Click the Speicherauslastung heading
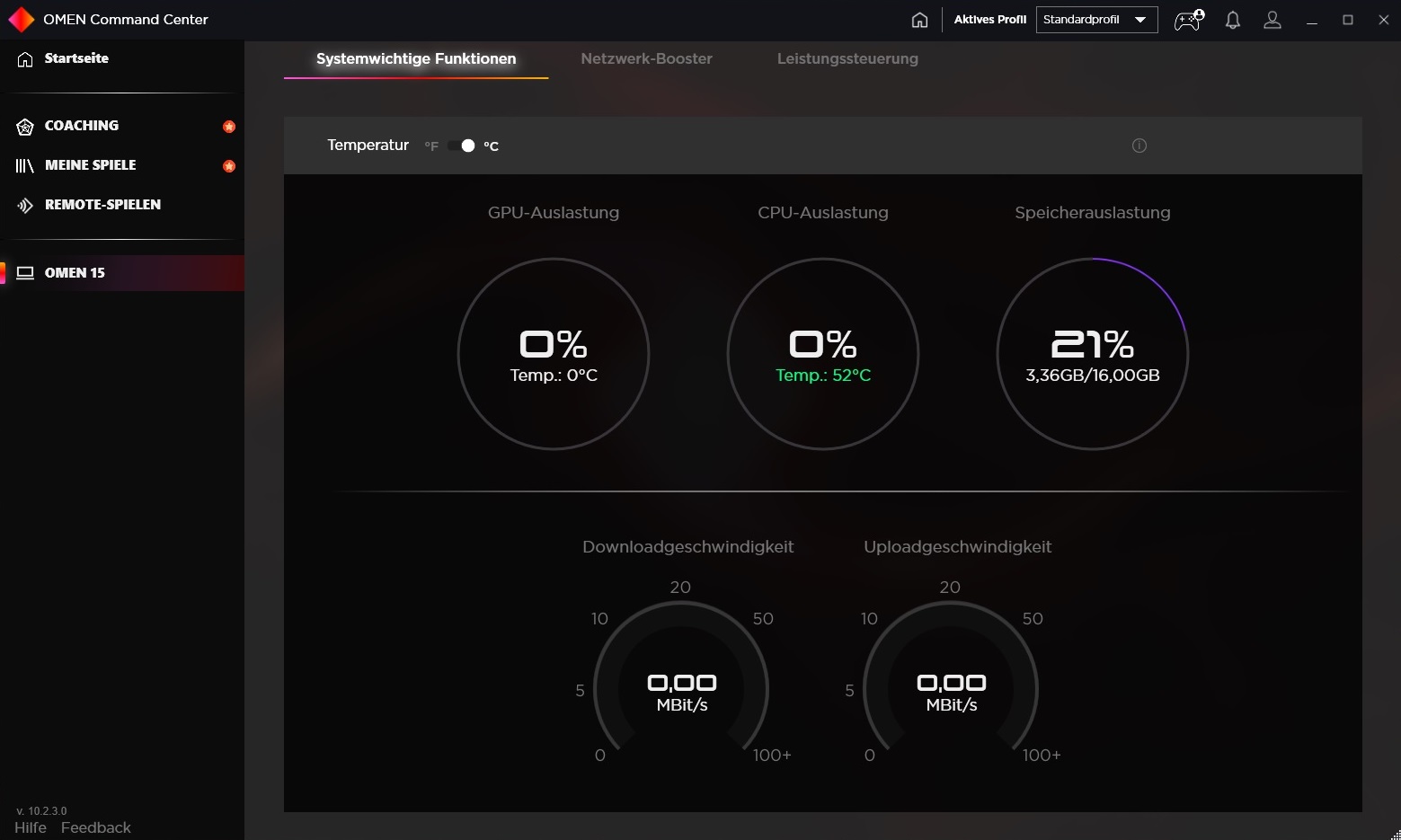This screenshot has height=840, width=1401. [1093, 213]
